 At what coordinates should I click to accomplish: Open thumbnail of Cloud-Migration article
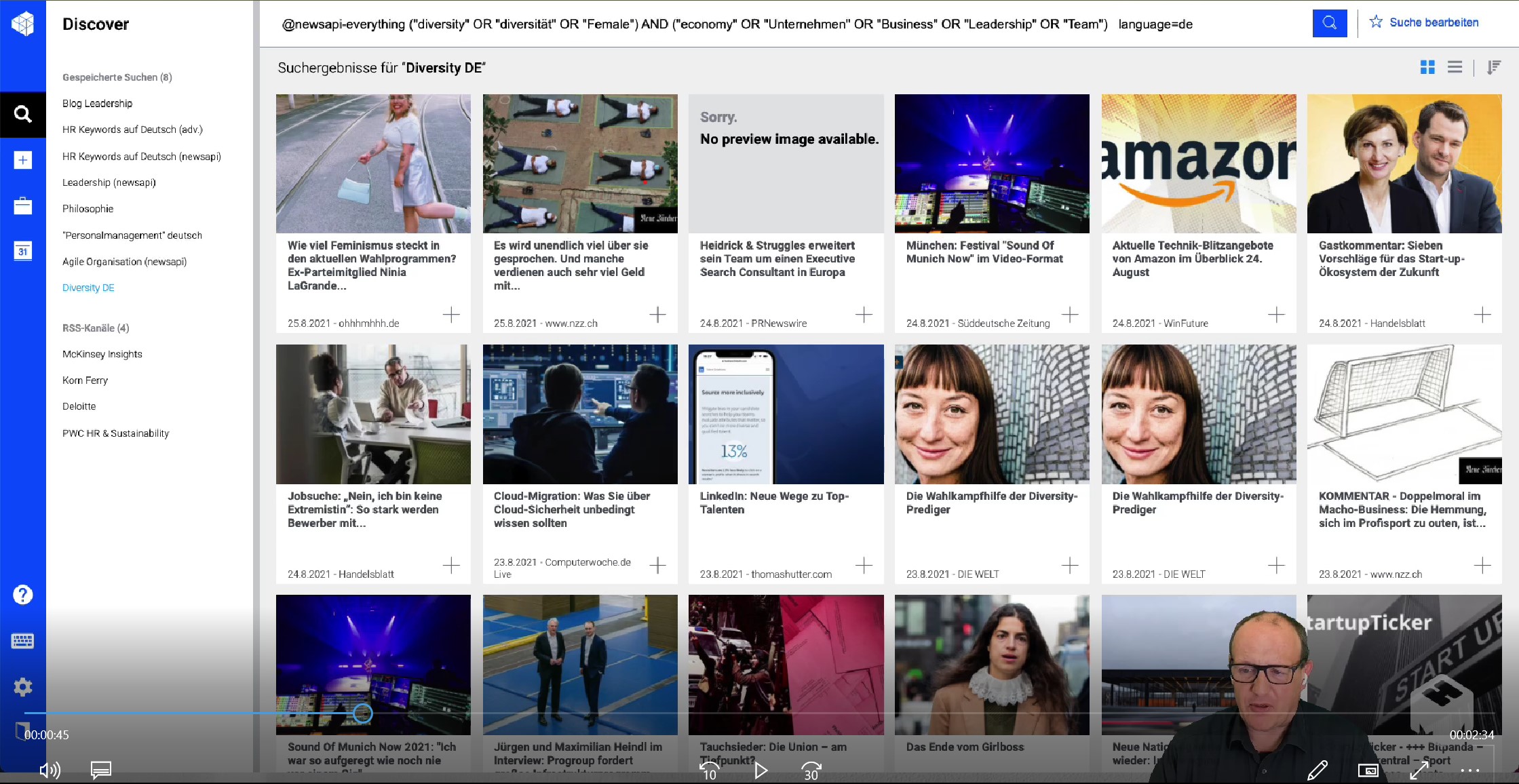(580, 414)
